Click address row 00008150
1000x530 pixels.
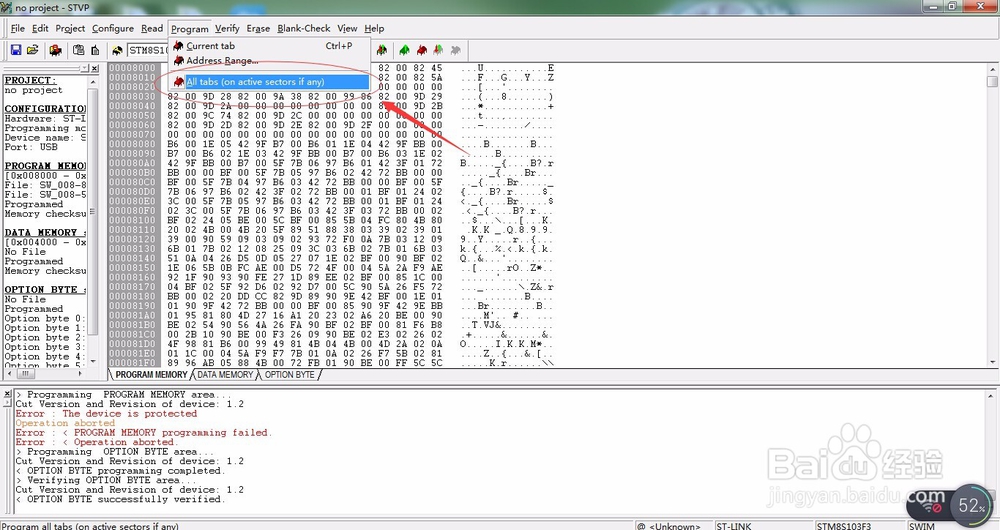(x=132, y=268)
